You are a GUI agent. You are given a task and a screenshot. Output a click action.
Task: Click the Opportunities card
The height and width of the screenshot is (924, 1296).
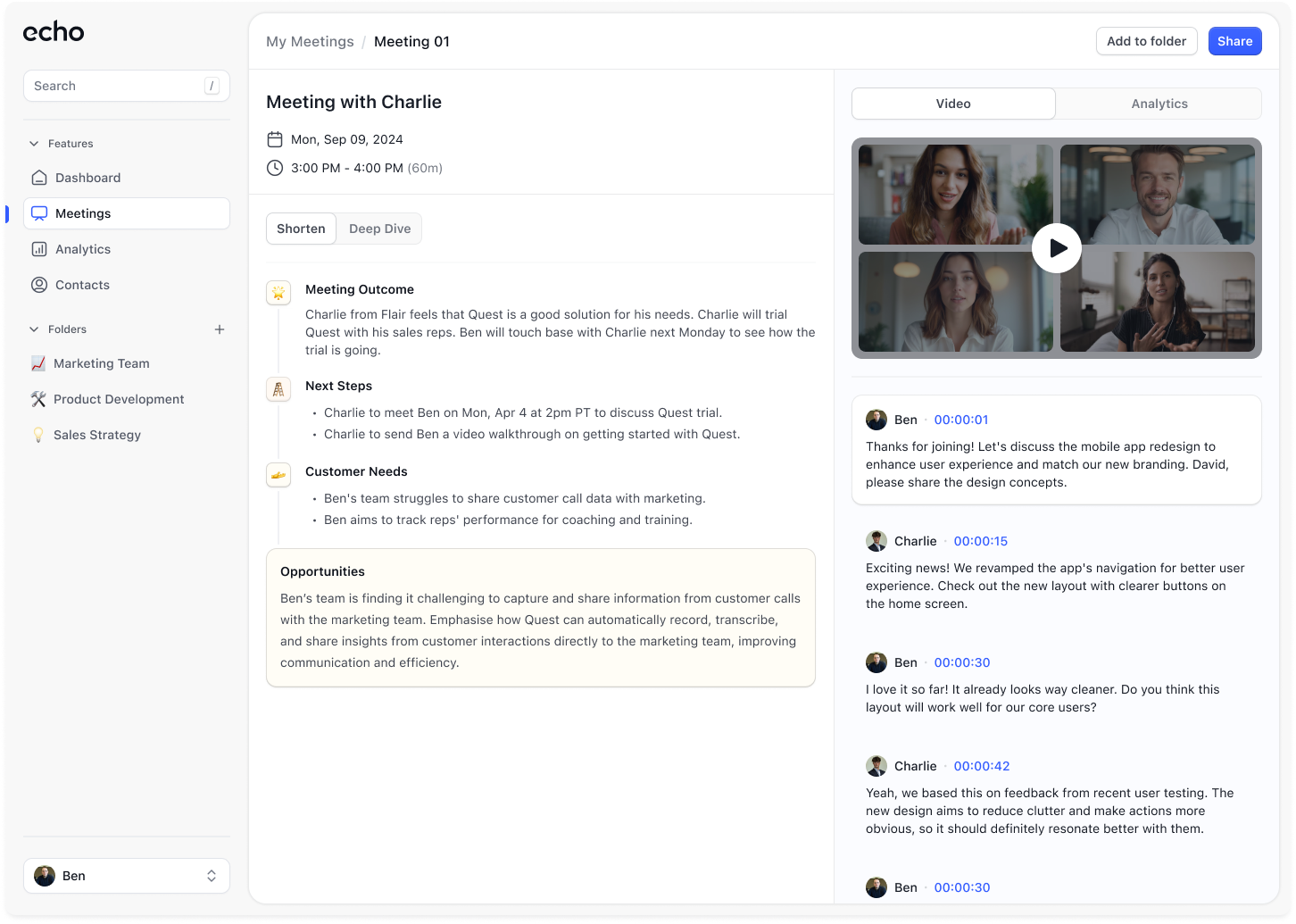pos(541,618)
